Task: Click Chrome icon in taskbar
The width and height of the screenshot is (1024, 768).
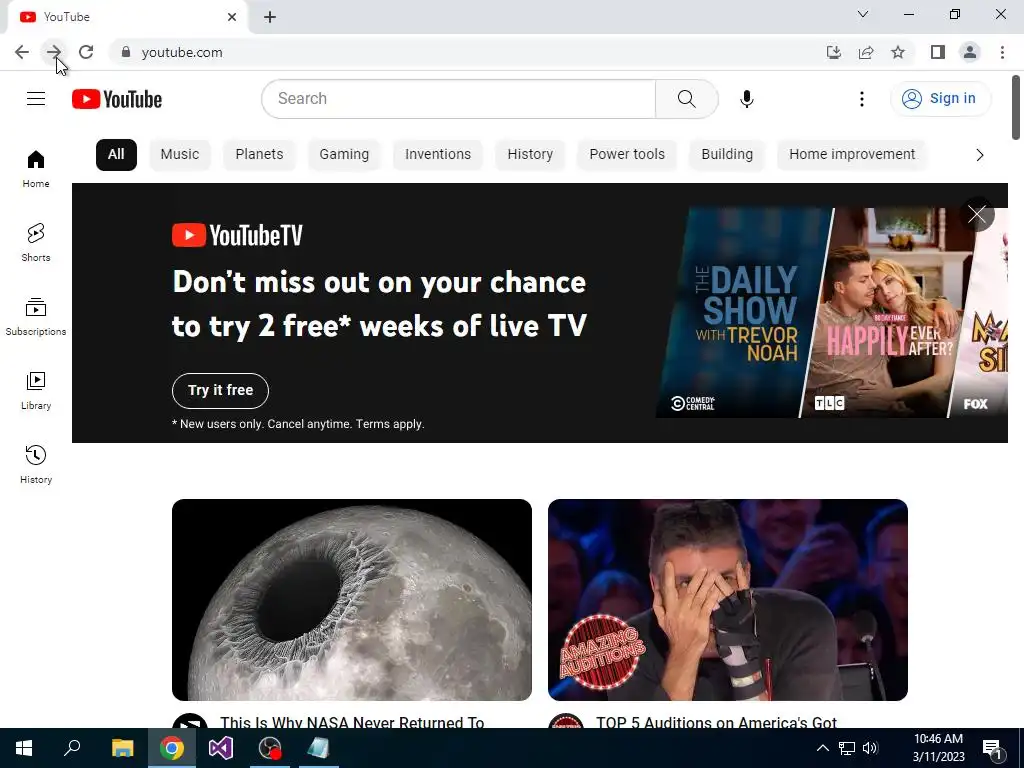Action: point(172,748)
